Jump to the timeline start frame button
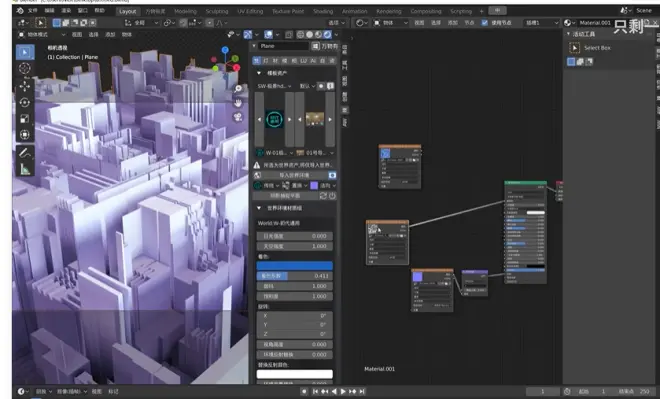The image size is (660, 399). (315, 391)
